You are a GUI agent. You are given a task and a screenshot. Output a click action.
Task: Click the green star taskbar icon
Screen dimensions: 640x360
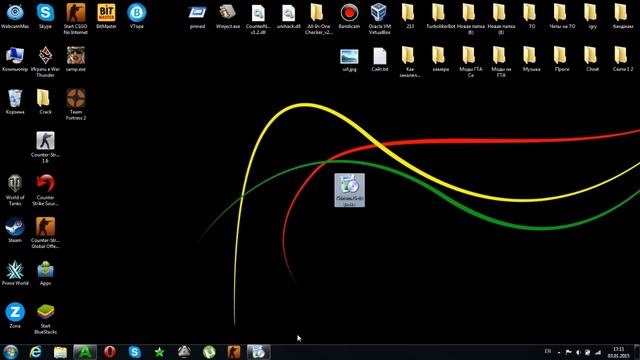coord(159,352)
